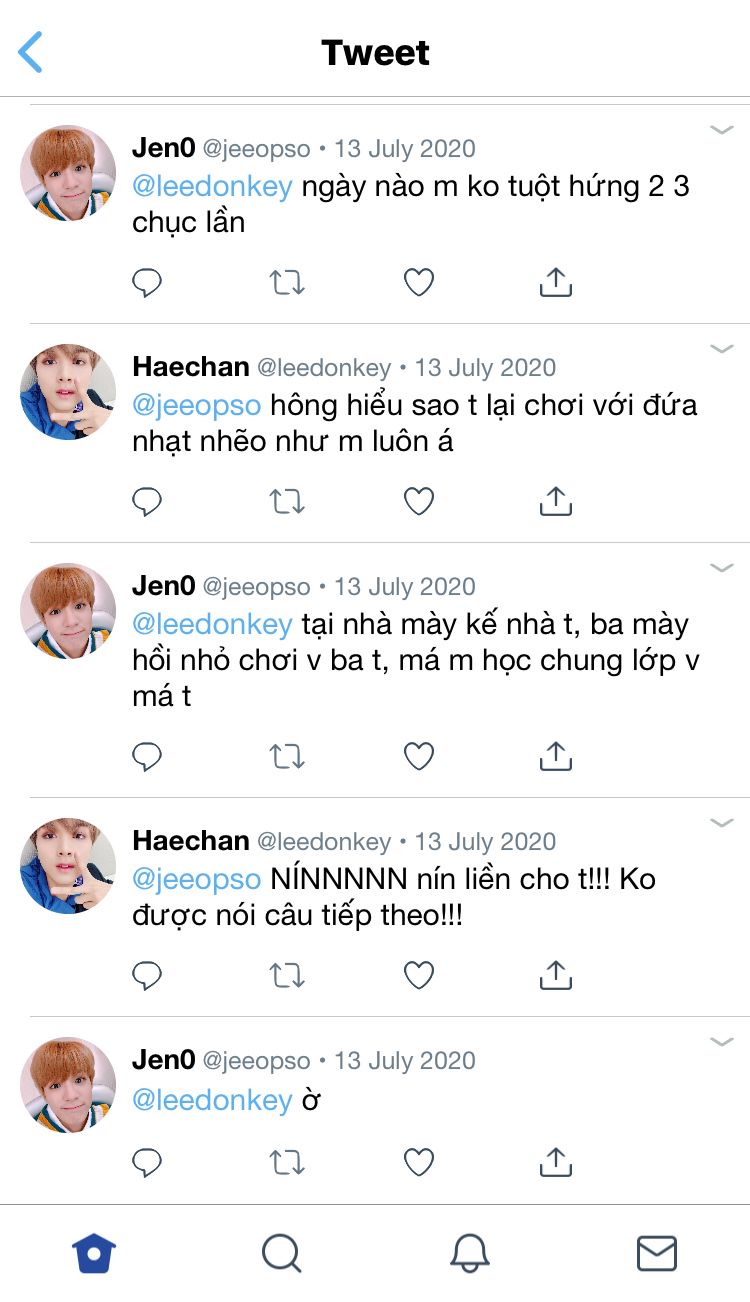This screenshot has height=1302, width=750.
Task: Like Jen0's last tweet saying 'ờ'
Action: click(418, 1161)
